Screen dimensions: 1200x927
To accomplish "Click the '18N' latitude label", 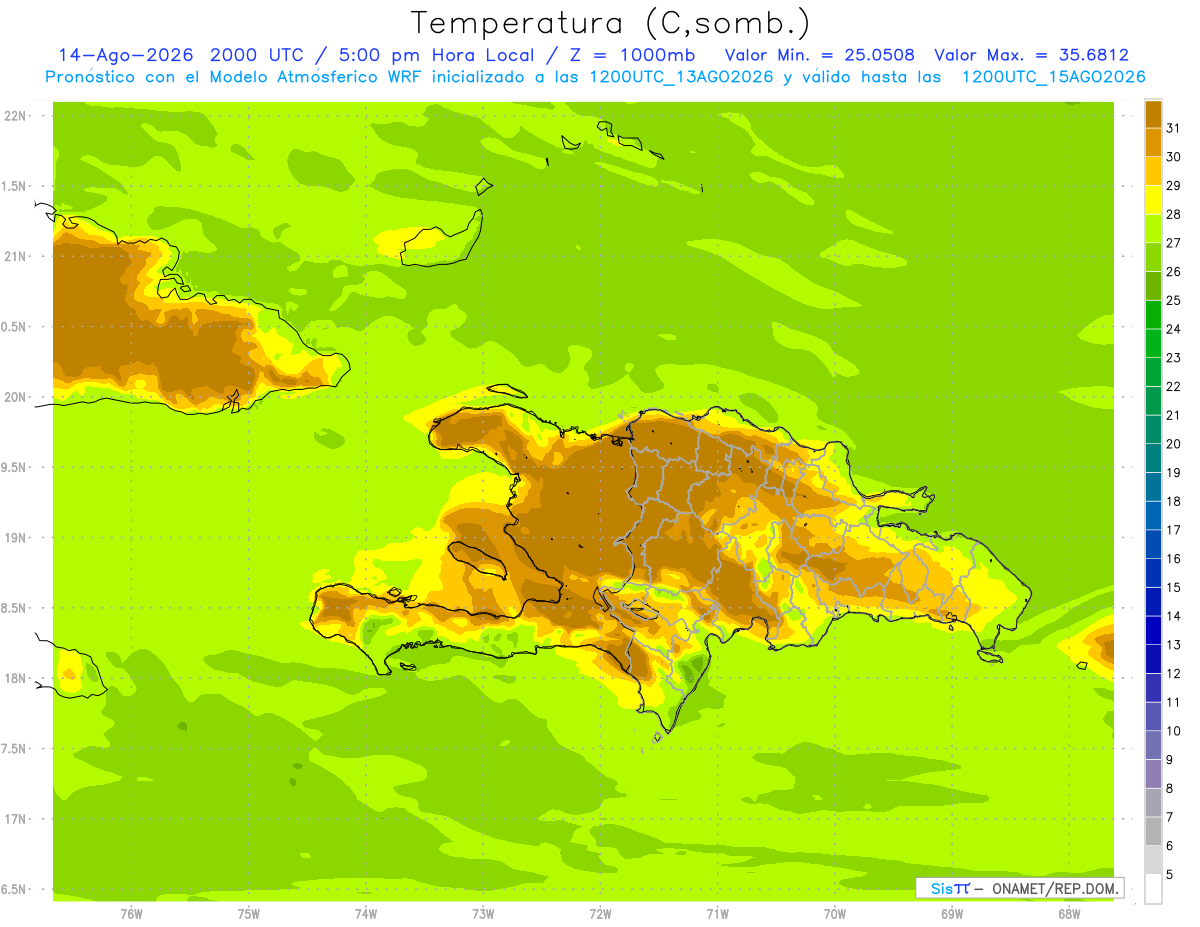I will click(15, 678).
